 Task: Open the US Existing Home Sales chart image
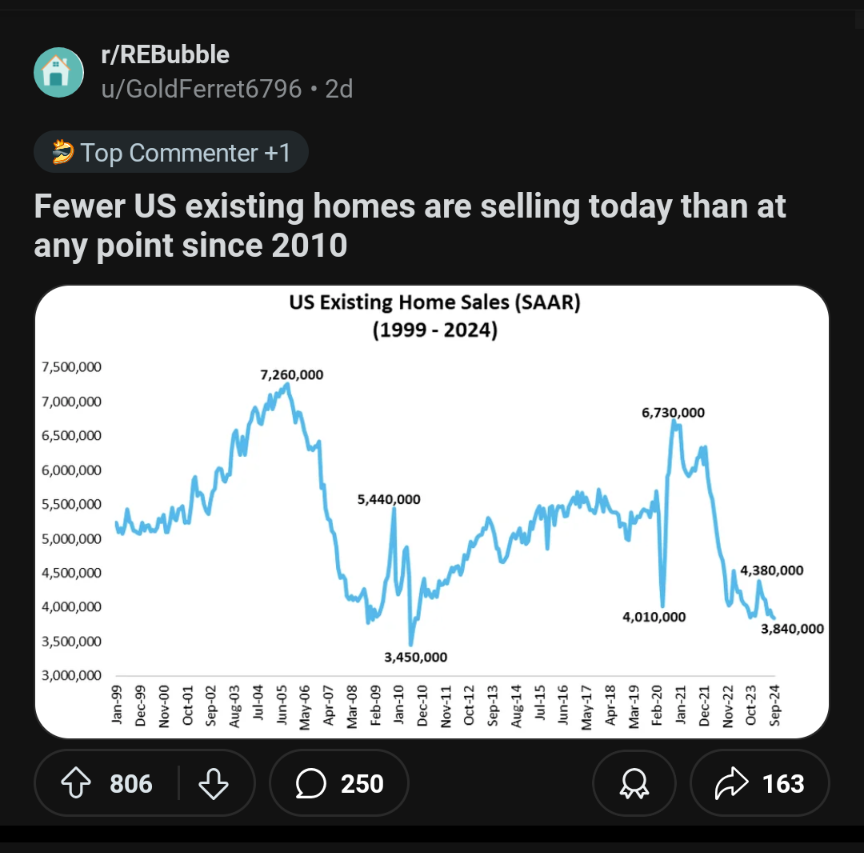tap(431, 511)
